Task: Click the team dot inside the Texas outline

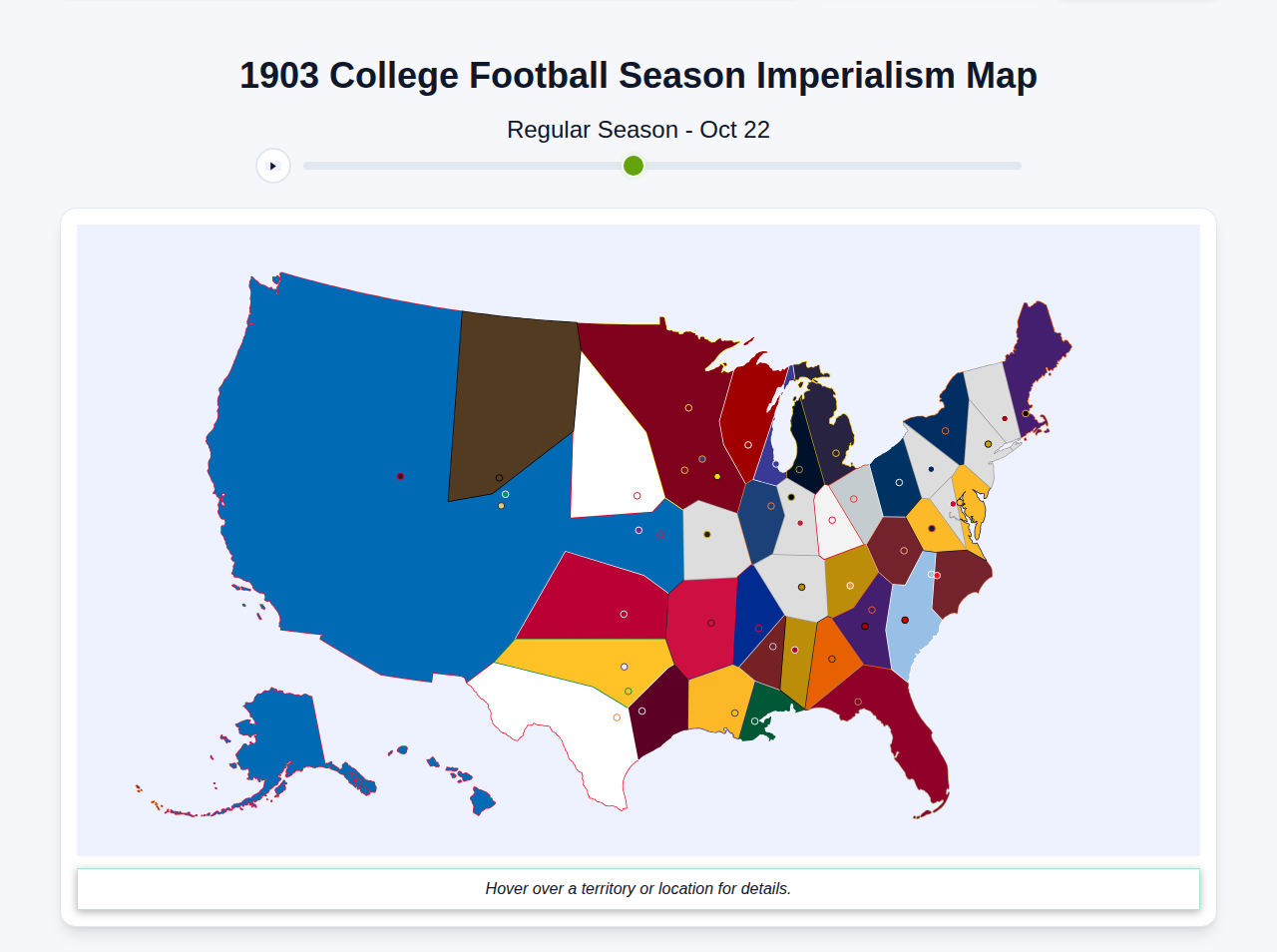Action: [617, 716]
